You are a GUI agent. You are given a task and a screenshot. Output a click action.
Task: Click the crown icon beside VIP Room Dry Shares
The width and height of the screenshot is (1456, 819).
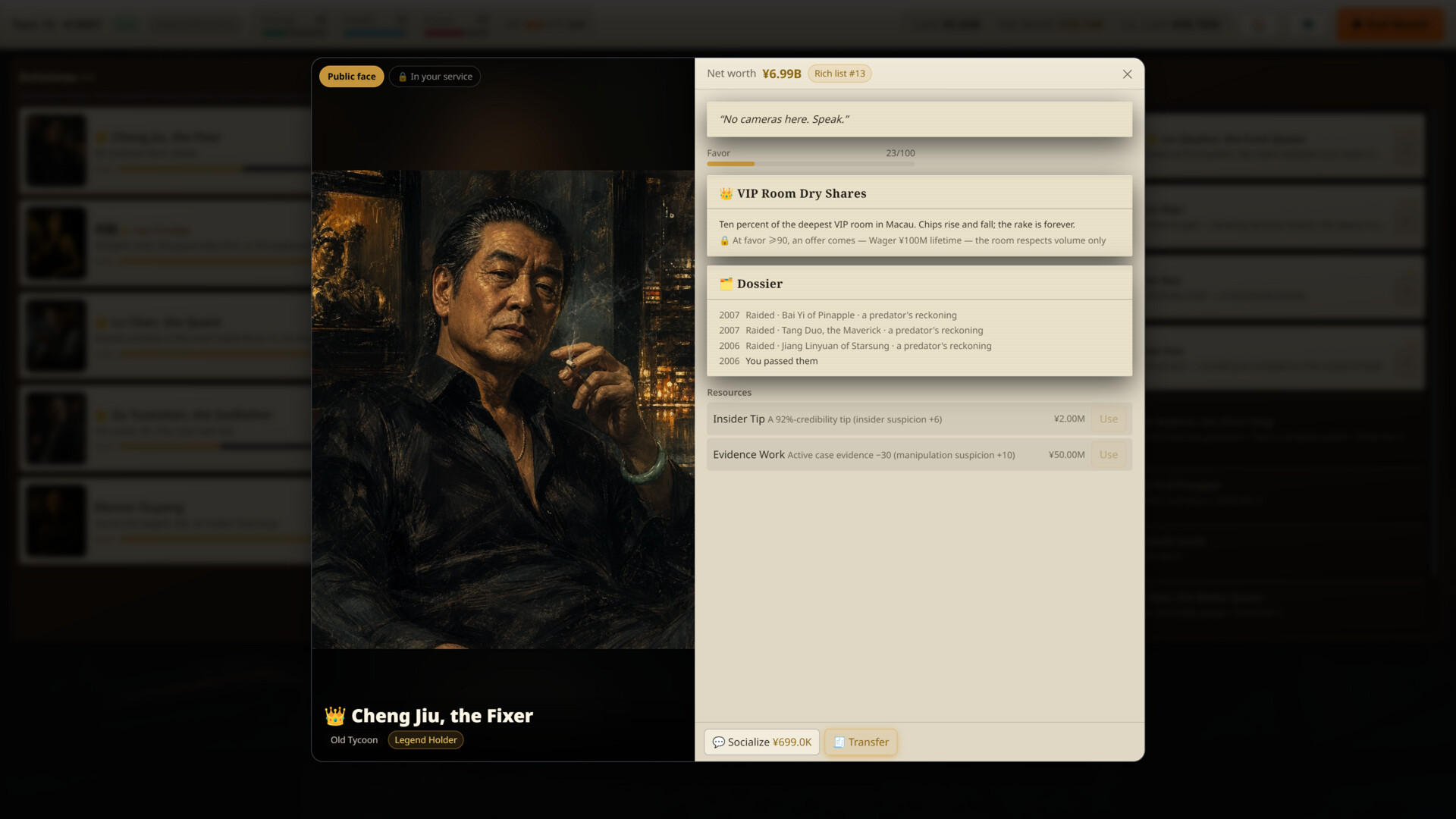[726, 193]
